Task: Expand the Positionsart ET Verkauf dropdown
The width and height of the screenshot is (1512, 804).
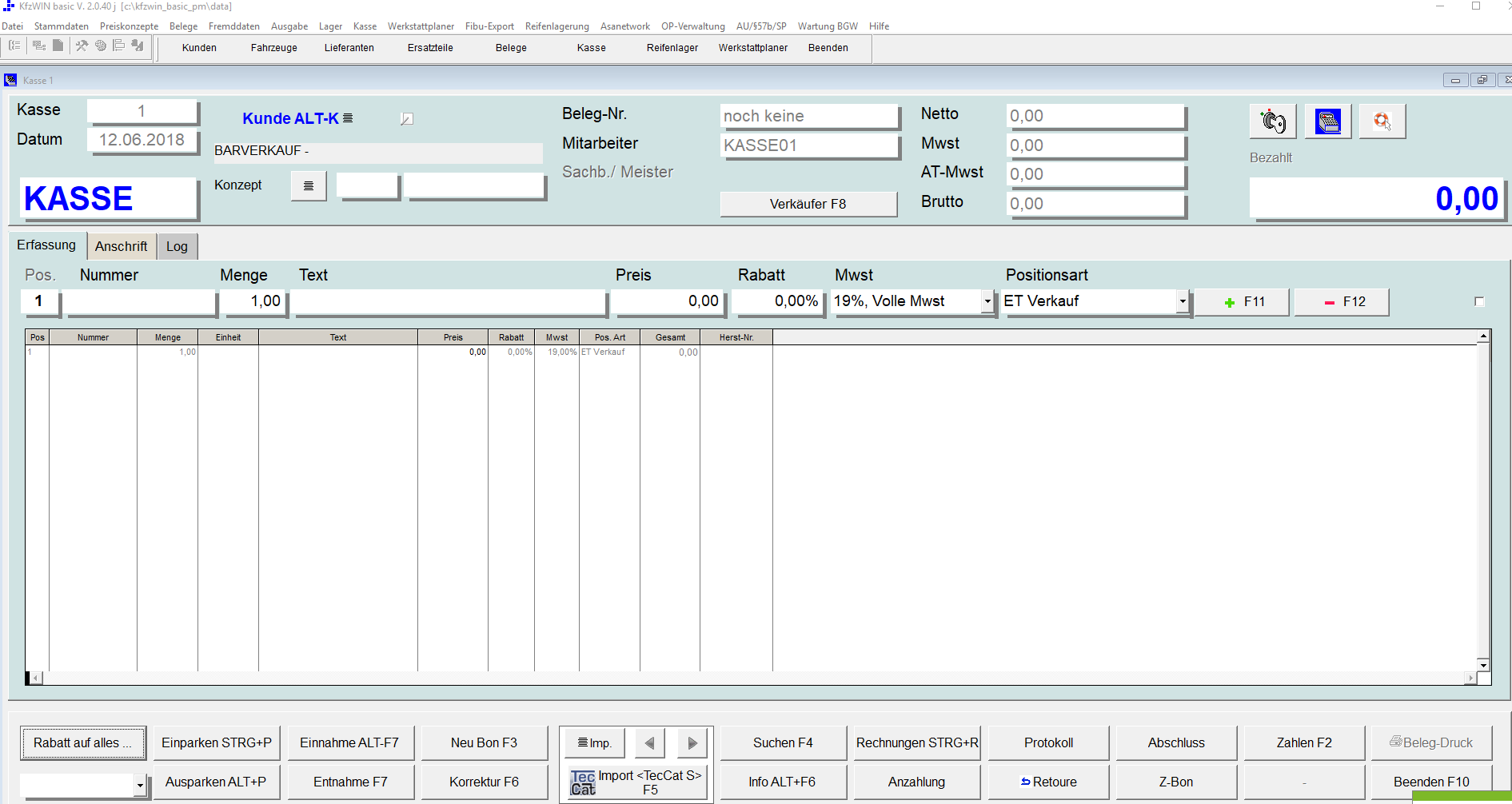Action: tap(1183, 301)
